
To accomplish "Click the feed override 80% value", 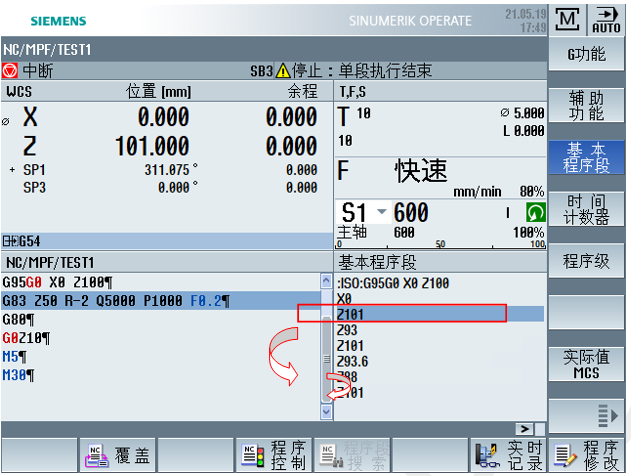I will tap(532, 192).
